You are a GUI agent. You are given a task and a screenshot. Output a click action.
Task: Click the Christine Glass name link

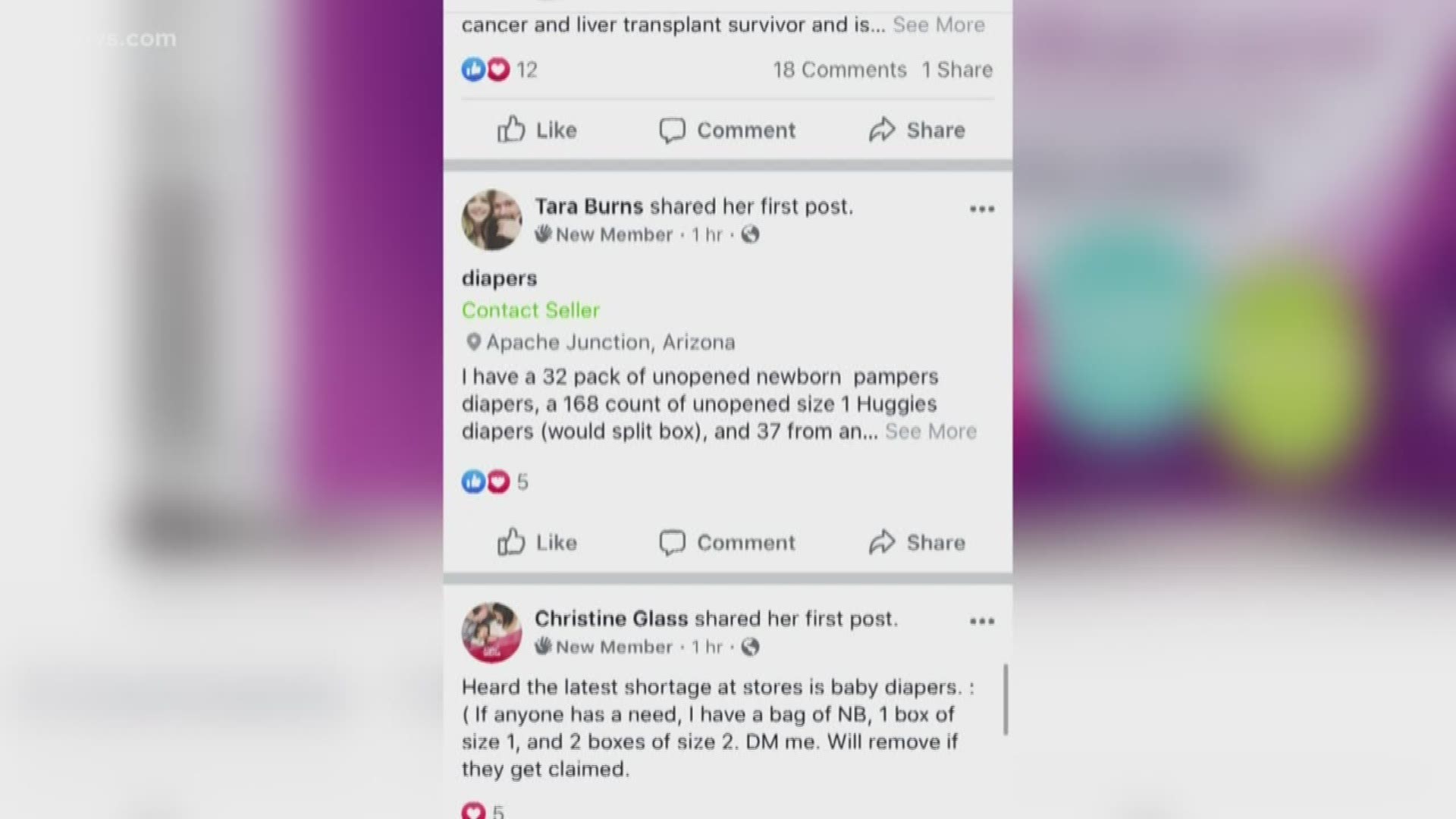[611, 619]
